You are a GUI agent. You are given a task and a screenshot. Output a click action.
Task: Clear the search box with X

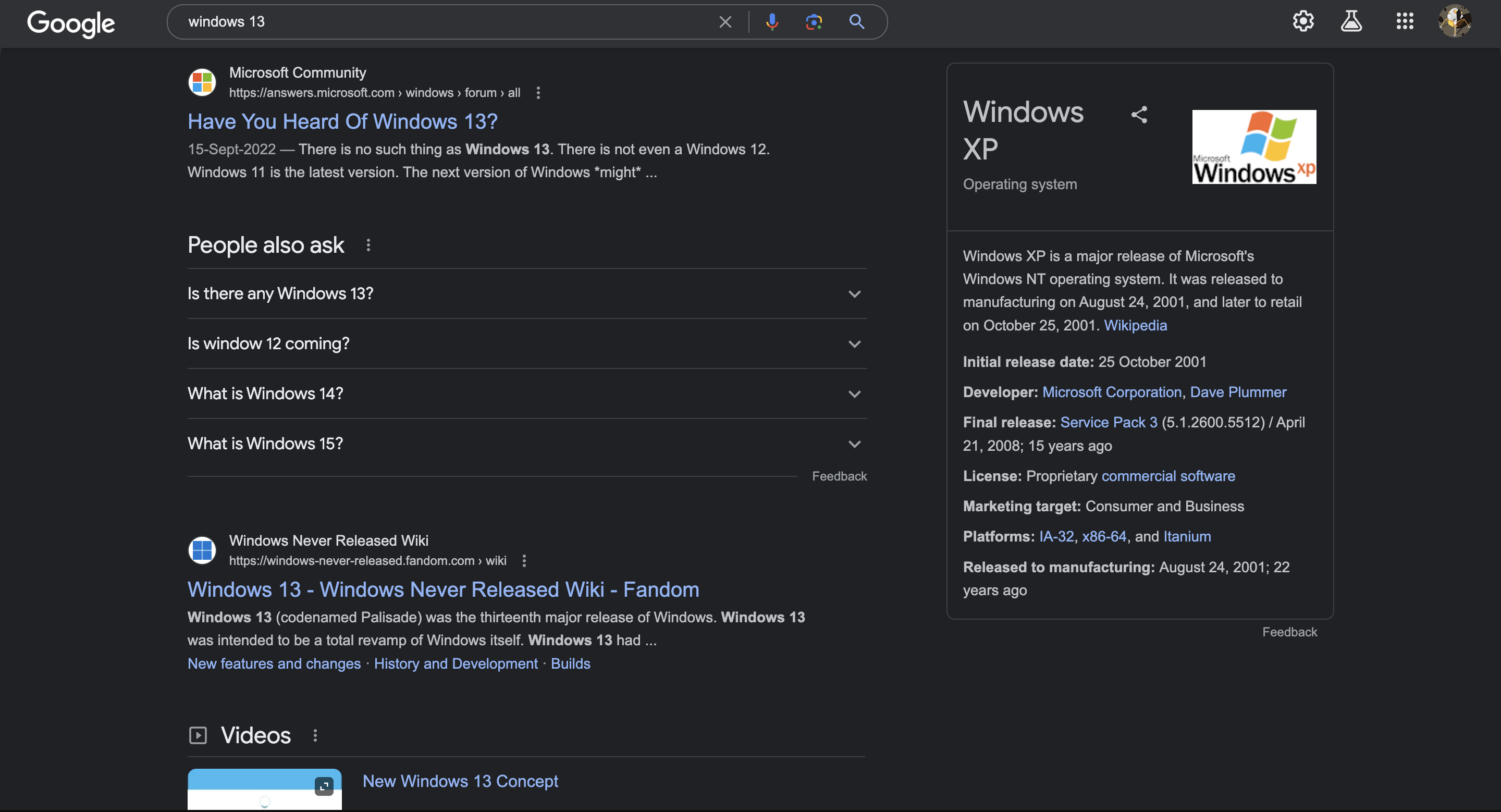pos(725,22)
